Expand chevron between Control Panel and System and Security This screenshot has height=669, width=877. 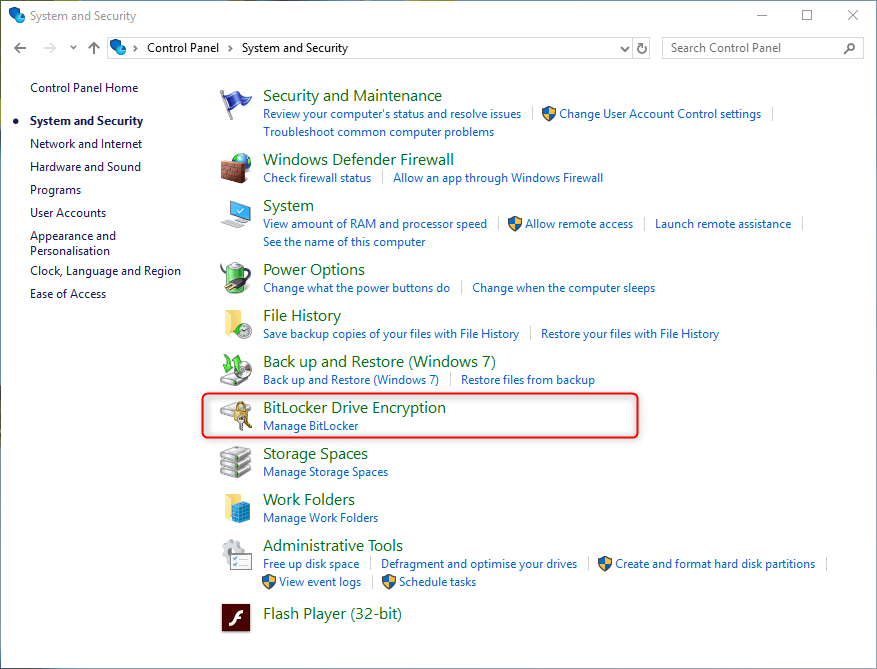[230, 48]
